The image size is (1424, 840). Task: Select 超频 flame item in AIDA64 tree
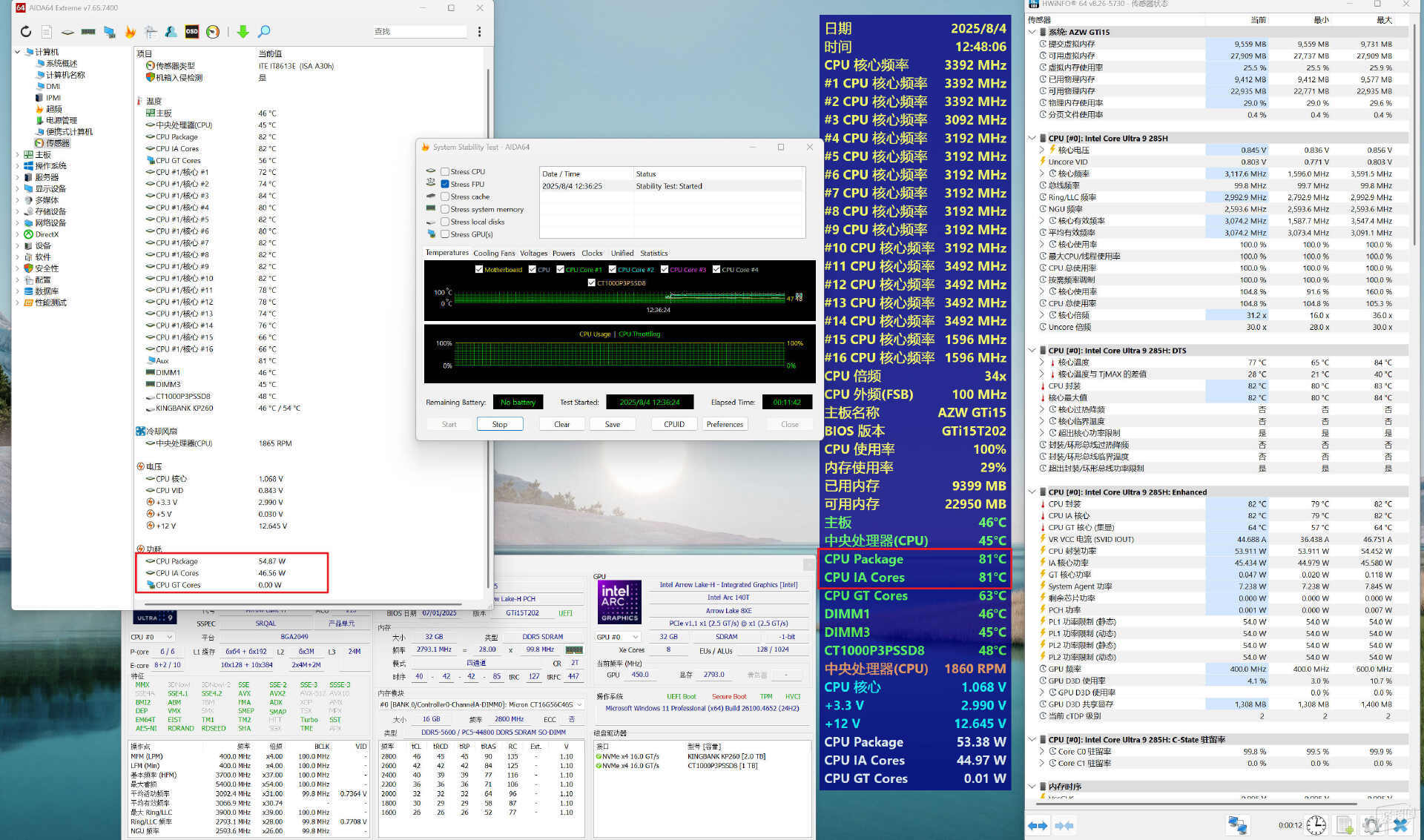[54, 109]
